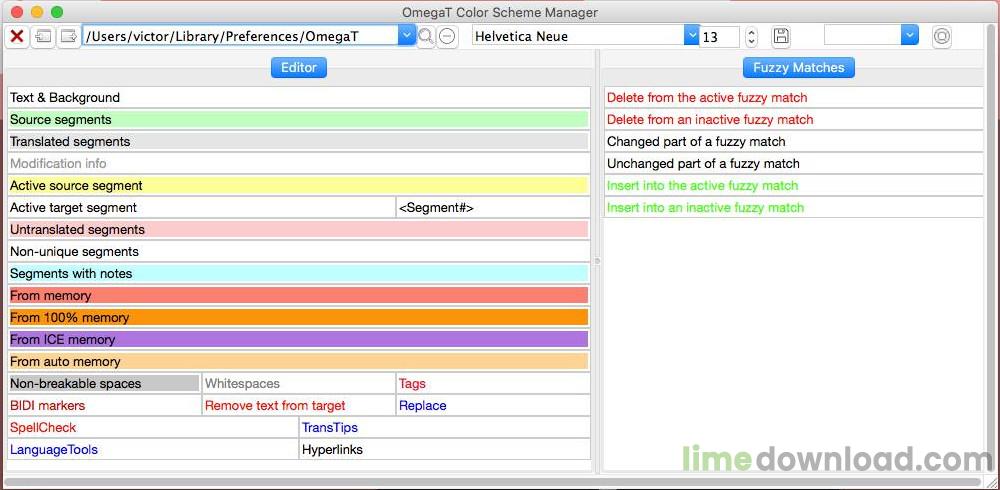Click the export scheme icon

pyautogui.click(x=68, y=36)
